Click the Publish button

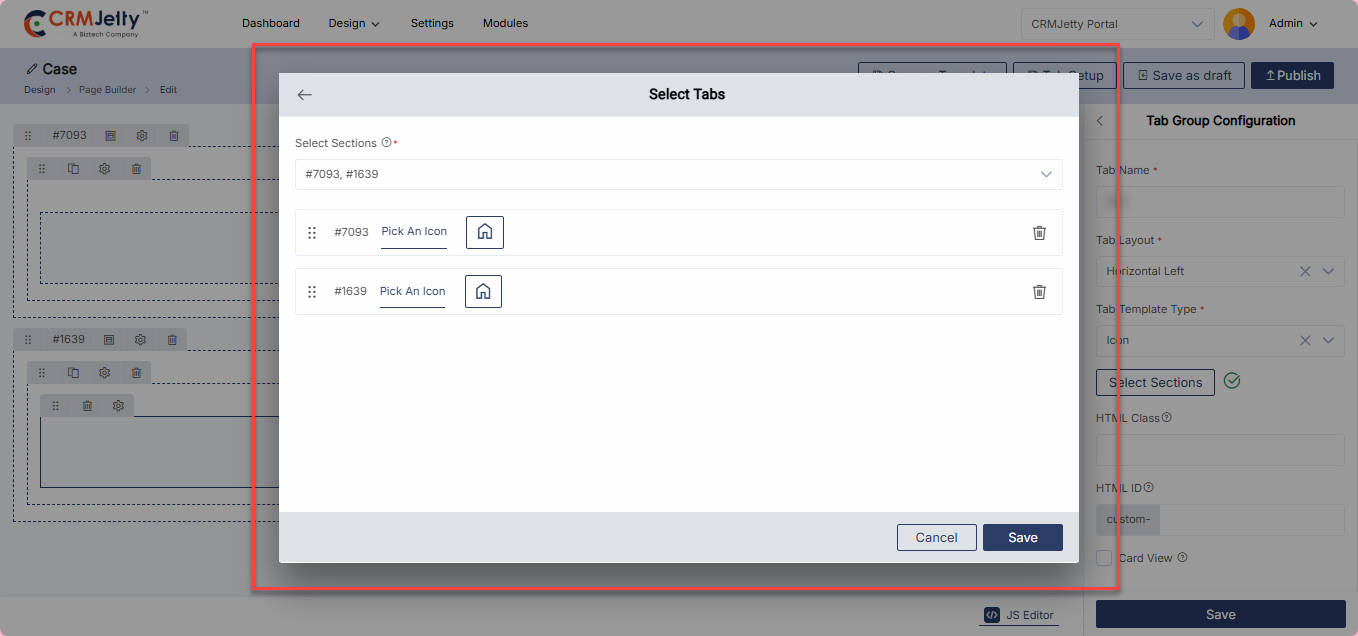(x=1292, y=75)
